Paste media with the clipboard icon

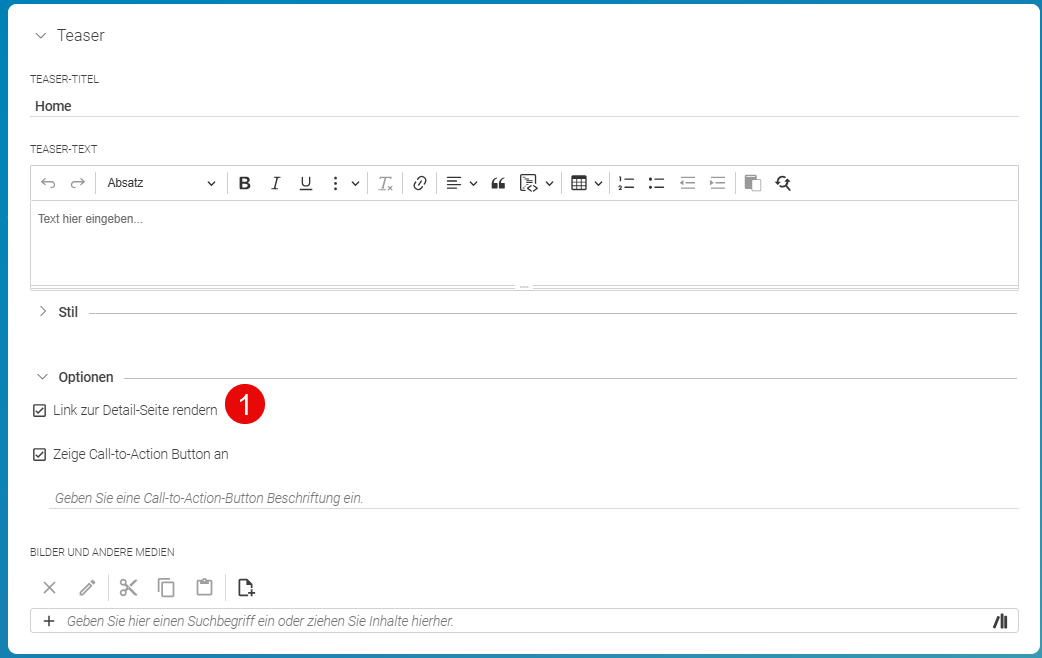coord(205,588)
